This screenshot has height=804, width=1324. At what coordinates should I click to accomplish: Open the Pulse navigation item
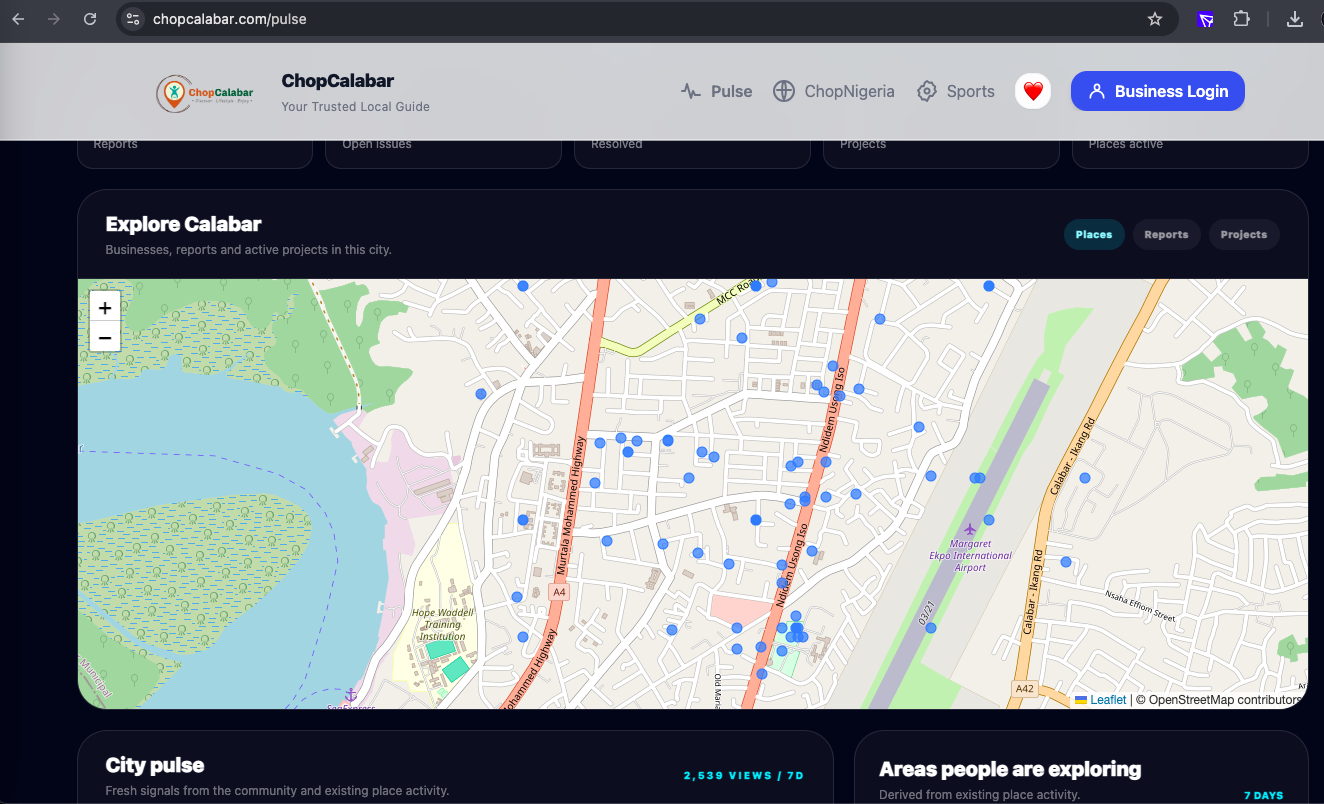point(716,91)
